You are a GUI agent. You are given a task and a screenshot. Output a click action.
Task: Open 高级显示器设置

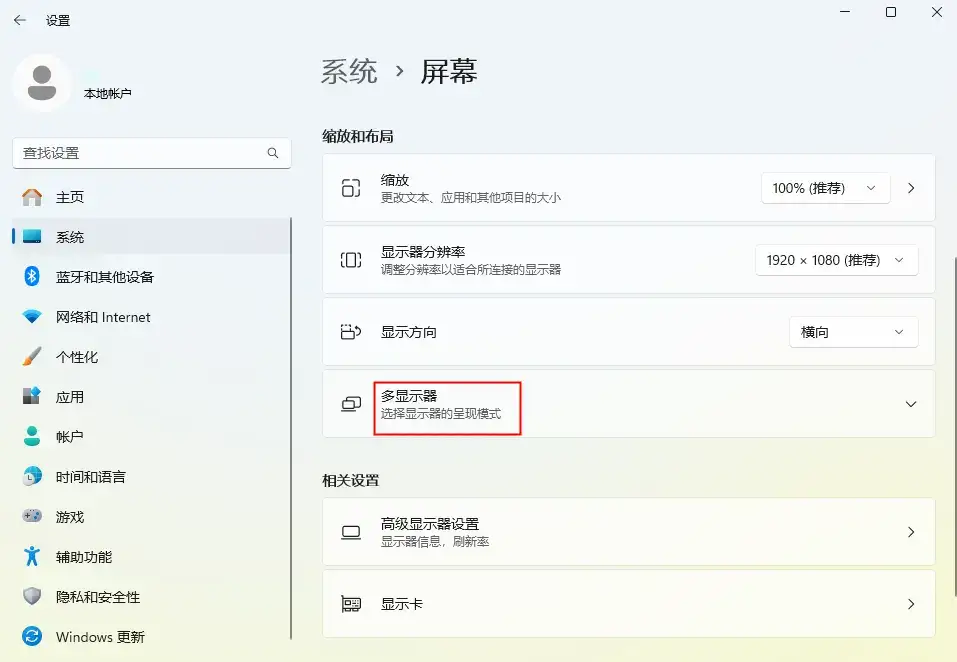point(628,532)
